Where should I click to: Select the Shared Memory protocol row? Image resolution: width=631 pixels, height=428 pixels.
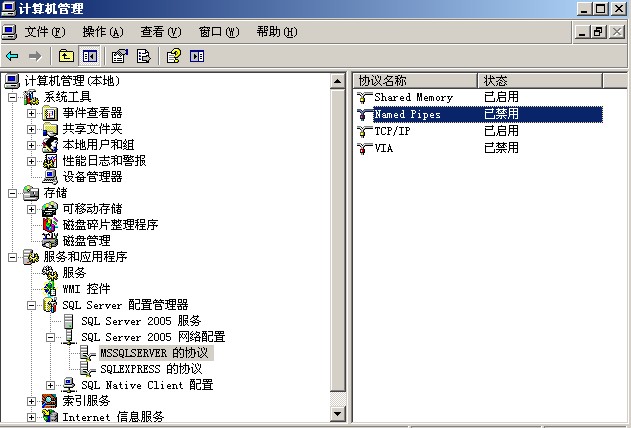tap(479, 97)
